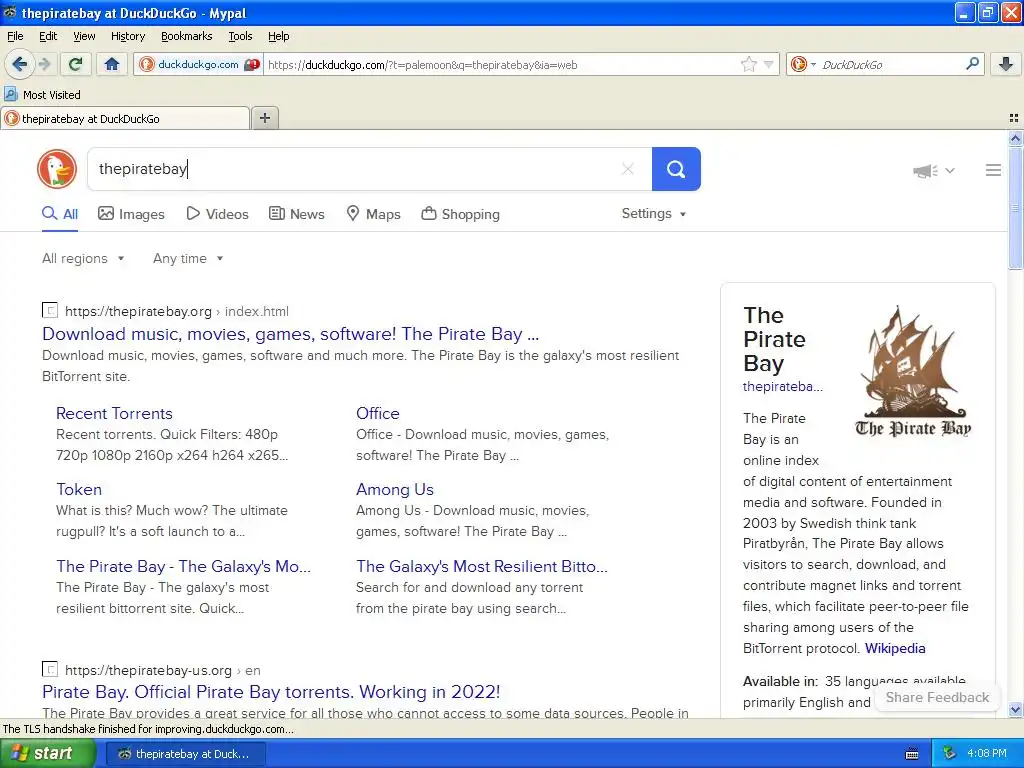Screen dimensions: 1024x768
Task: Open the Recent Torrents sitelink
Action: pos(114,413)
